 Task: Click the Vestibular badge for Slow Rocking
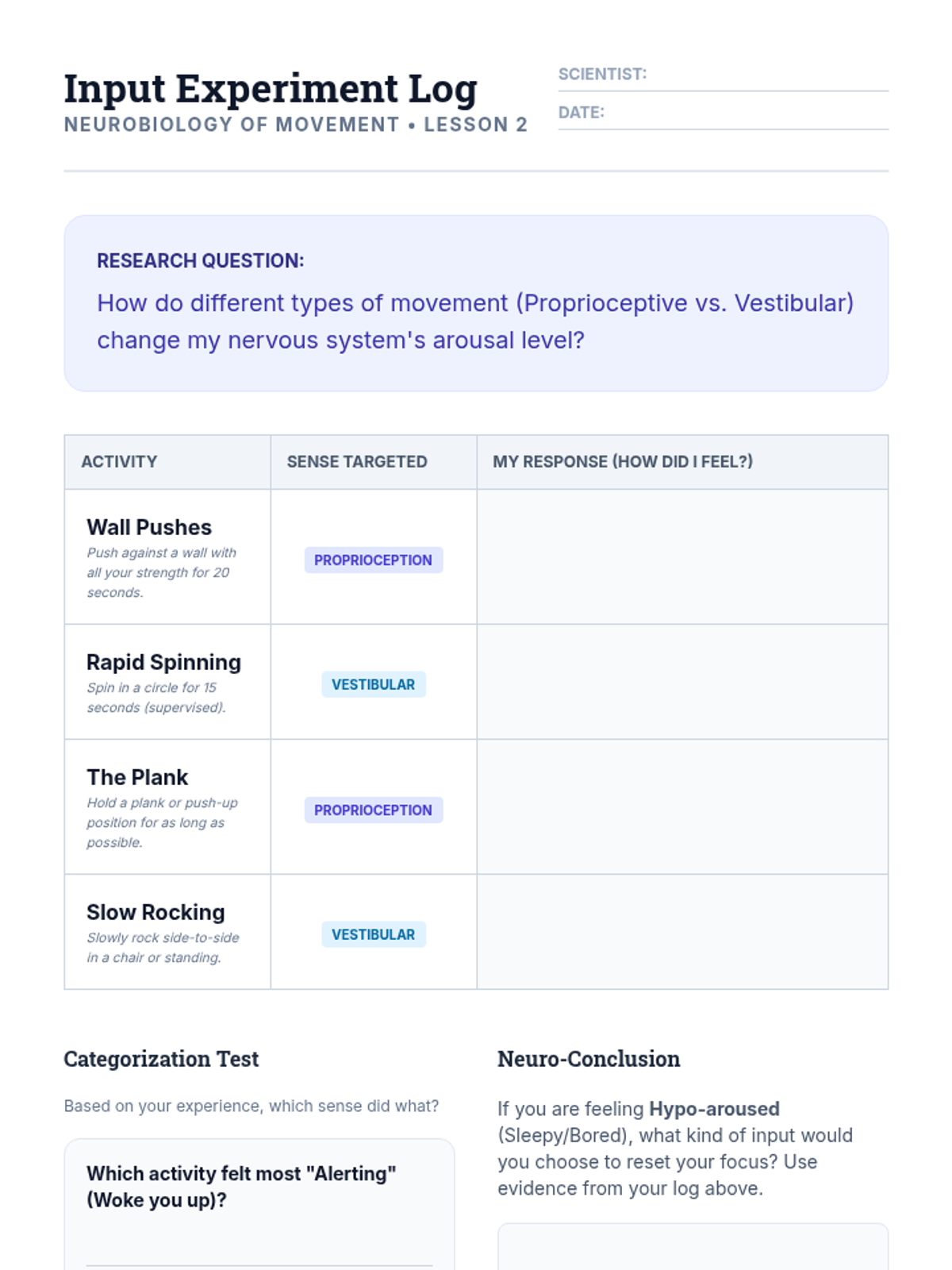pyautogui.click(x=373, y=934)
